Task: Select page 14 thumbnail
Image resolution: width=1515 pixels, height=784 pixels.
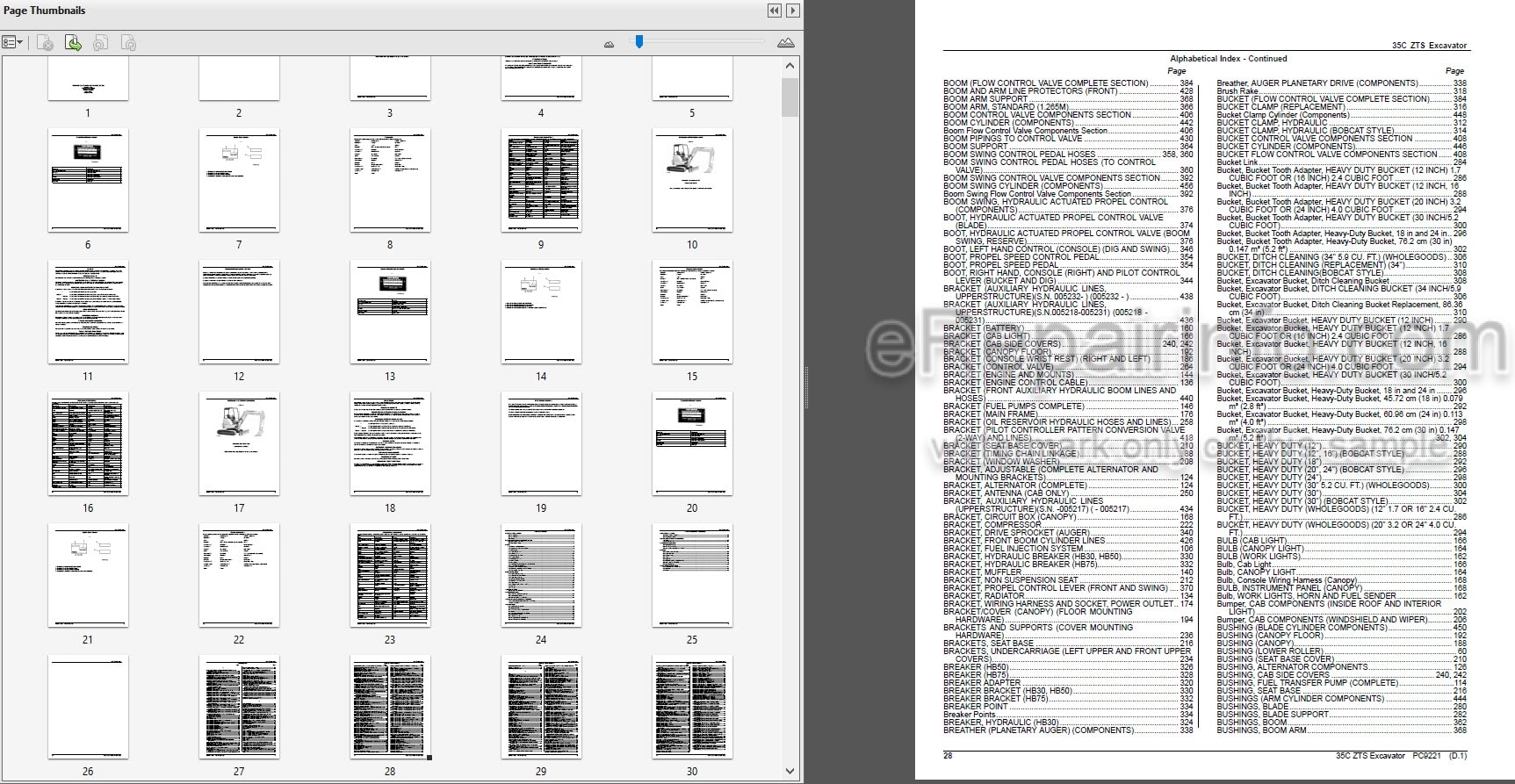Action: [541, 312]
